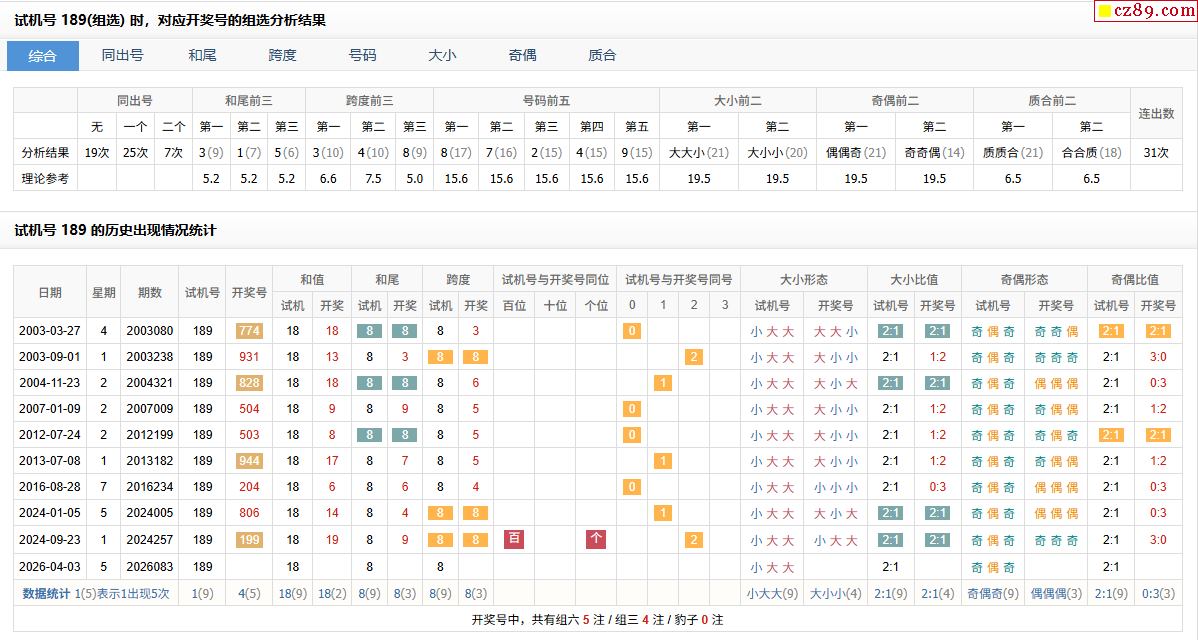The image size is (1198, 640).
Task: Click the 连出数 column header
Action: [1156, 114]
